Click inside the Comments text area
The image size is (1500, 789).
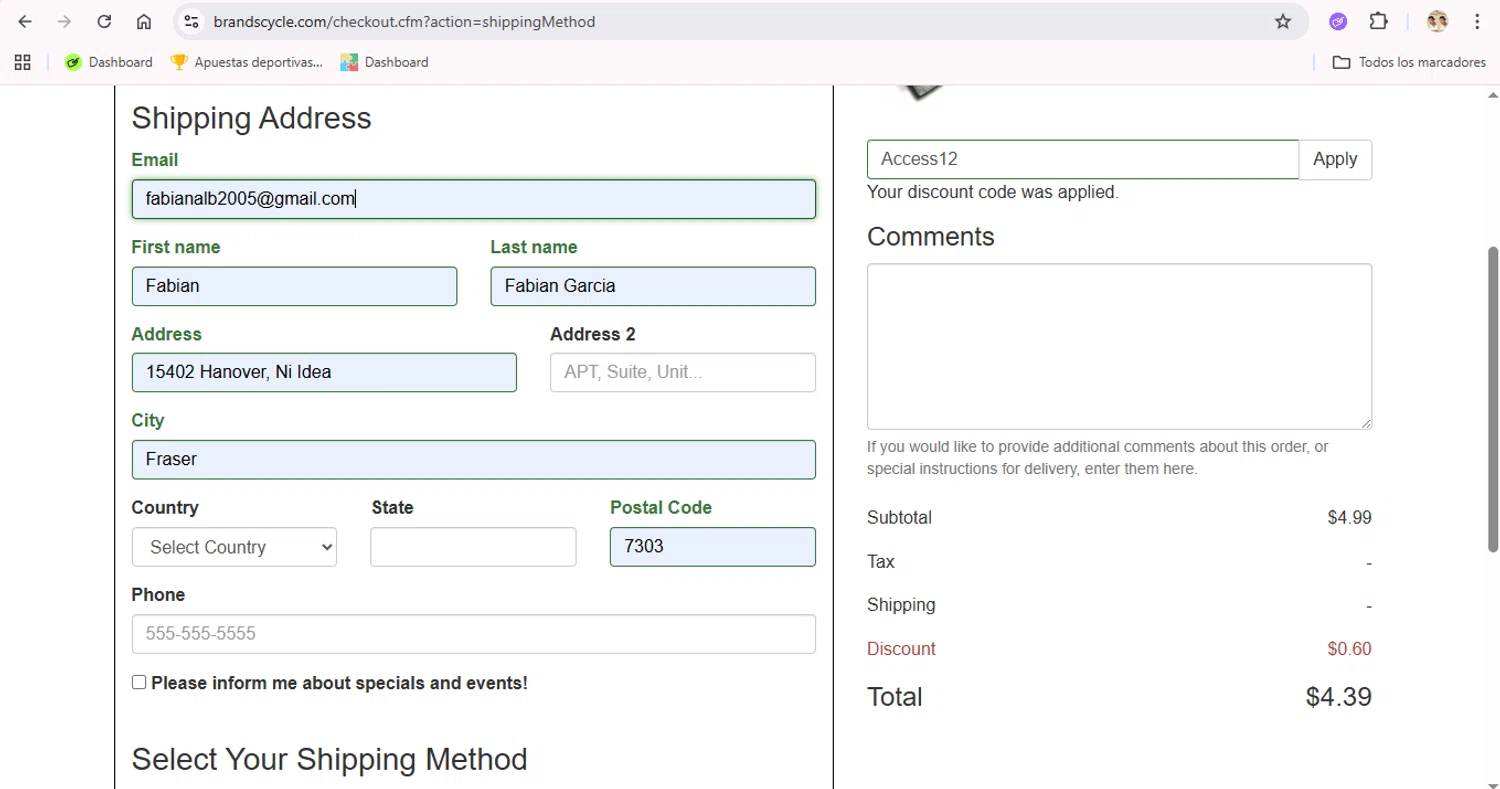(x=1118, y=346)
